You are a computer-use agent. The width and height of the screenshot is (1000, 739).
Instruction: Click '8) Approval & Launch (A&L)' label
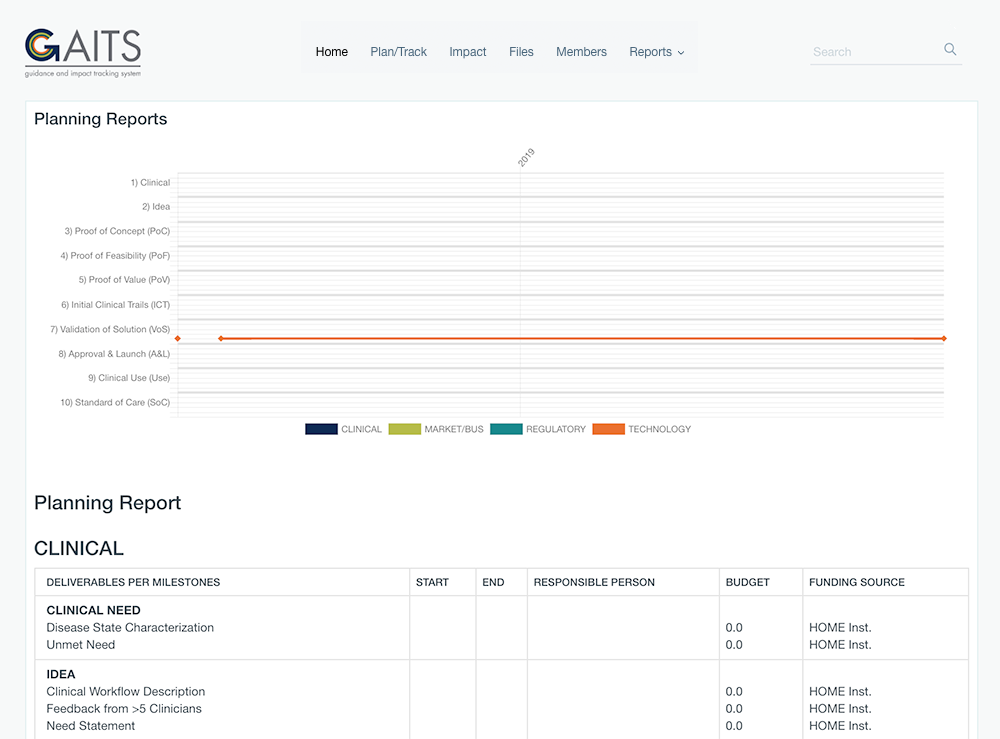(114, 354)
